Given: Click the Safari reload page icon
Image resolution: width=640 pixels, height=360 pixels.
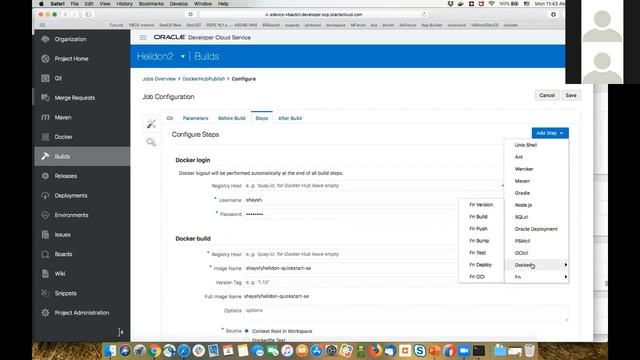Looking at the screenshot, I should [x=424, y=14].
